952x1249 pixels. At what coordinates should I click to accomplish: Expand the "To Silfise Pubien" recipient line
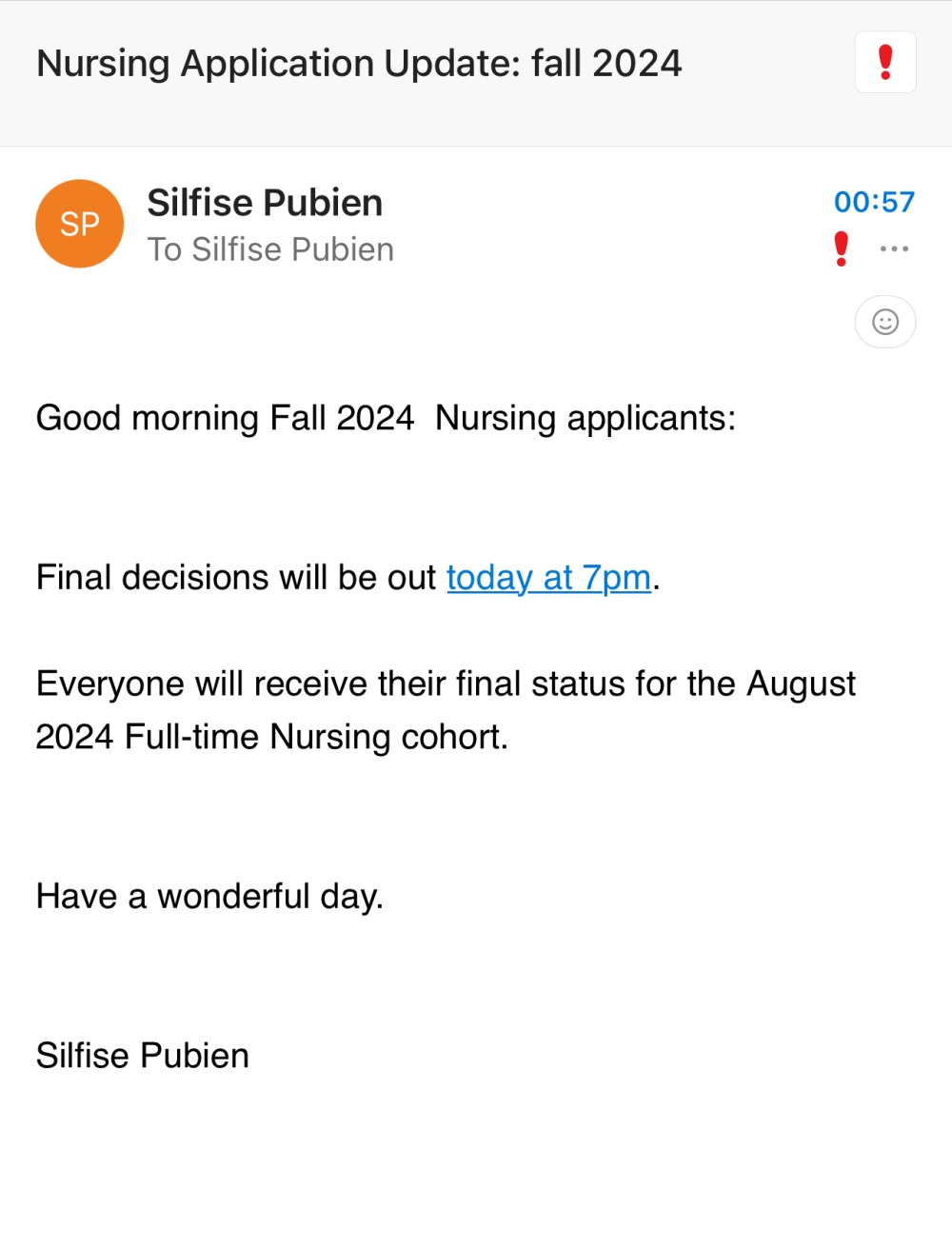[270, 249]
